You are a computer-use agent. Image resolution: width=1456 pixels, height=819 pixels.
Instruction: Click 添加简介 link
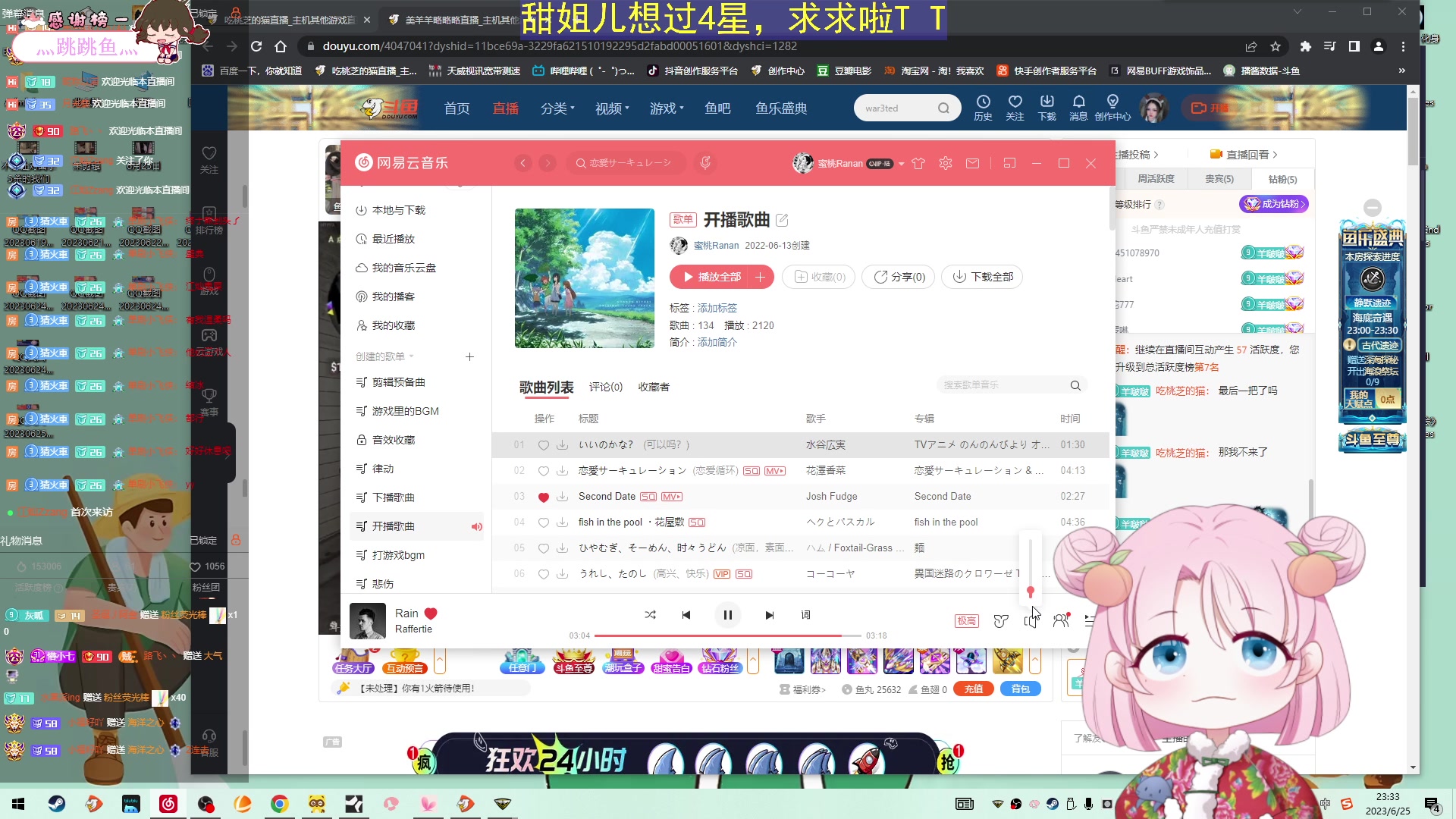717,342
